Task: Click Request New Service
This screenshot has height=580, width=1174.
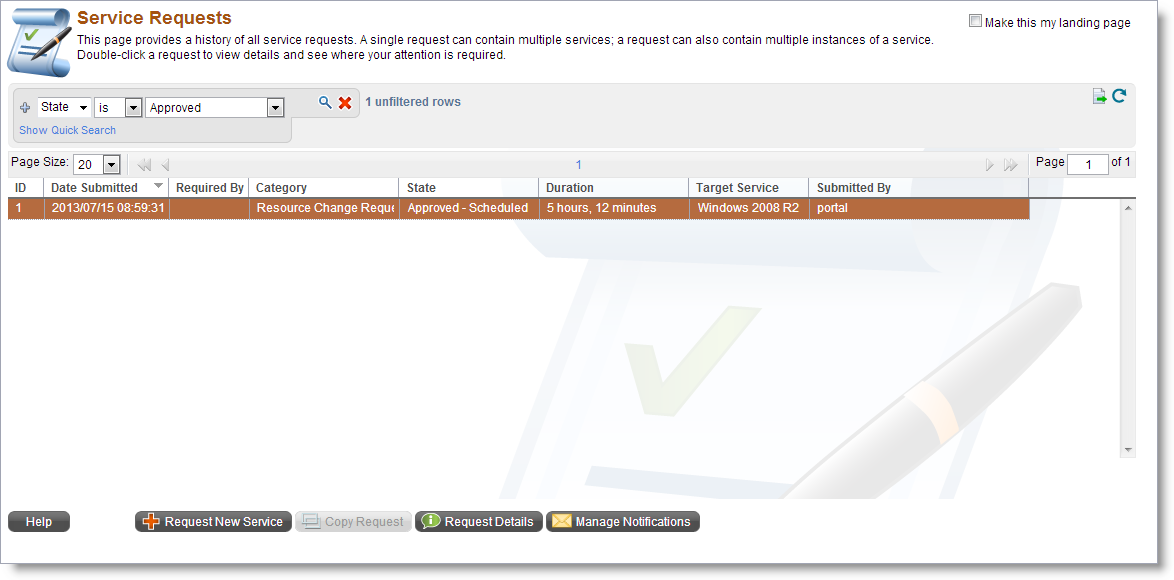Action: pyautogui.click(x=213, y=521)
